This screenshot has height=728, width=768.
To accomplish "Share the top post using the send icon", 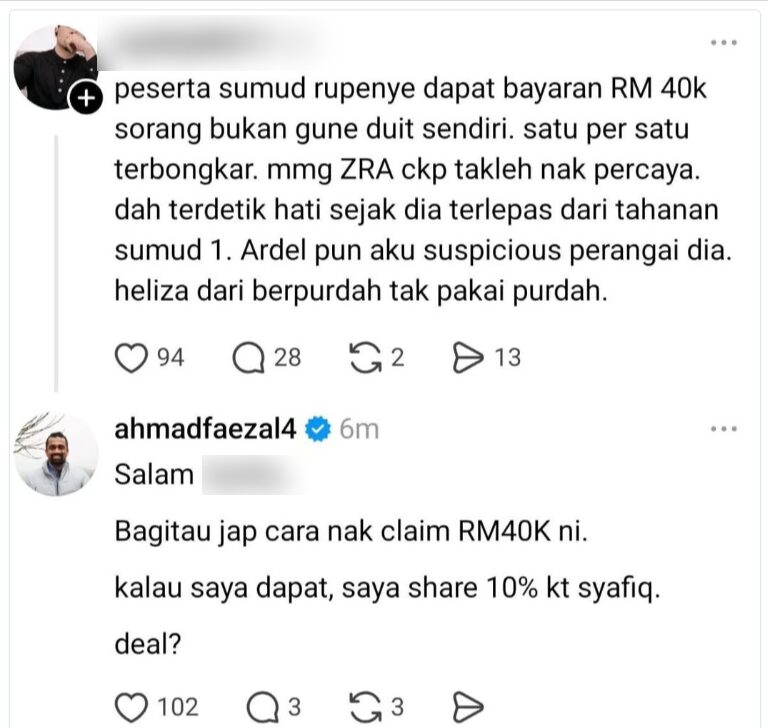I will tap(468, 358).
